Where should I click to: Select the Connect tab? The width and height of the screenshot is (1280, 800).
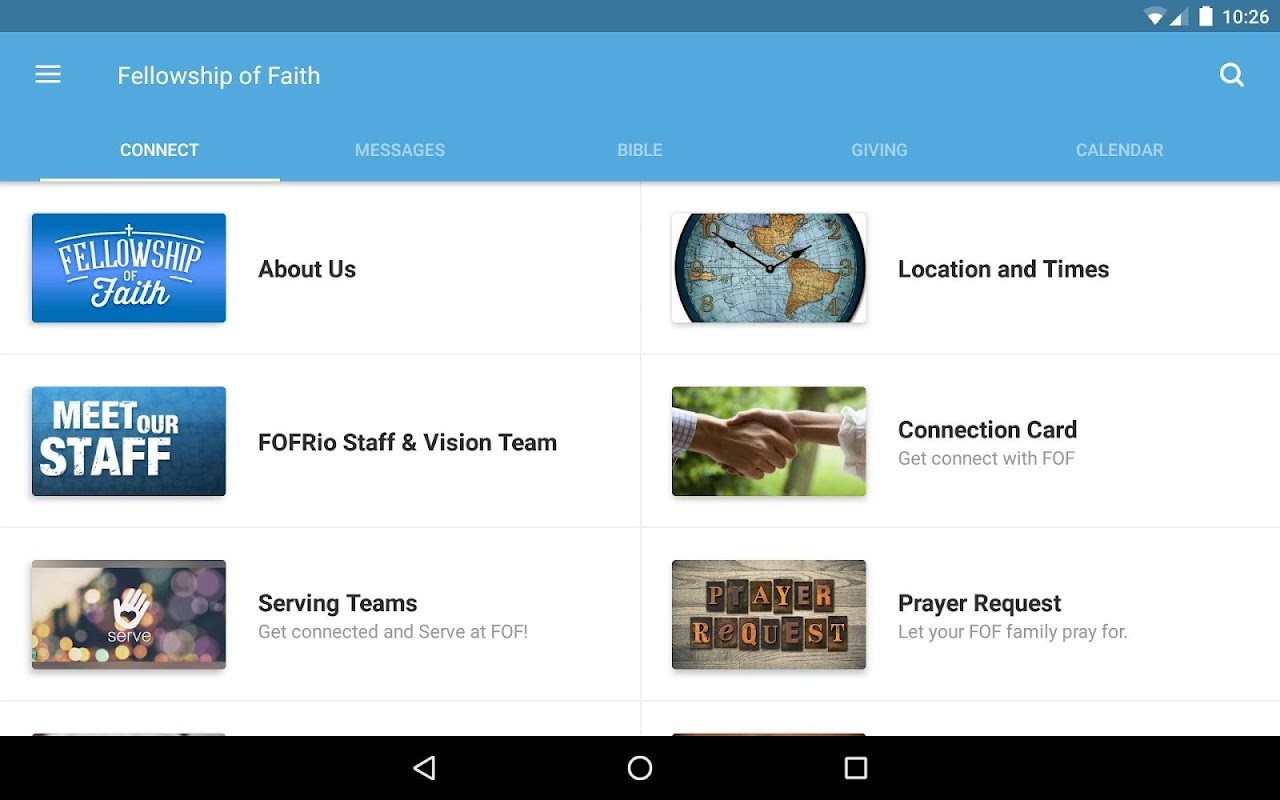[x=160, y=150]
